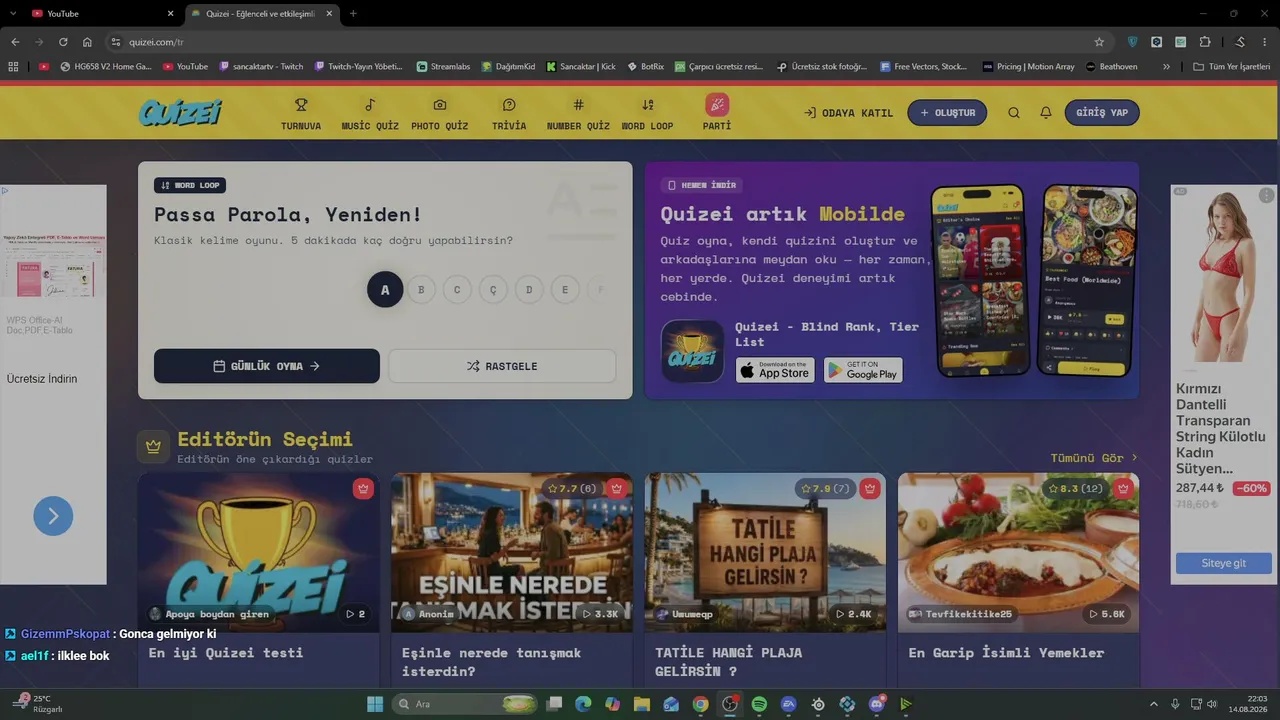Open the 'Tüm Yer İşaretleri' bookmarks folder
1280x720 pixels.
(1232, 67)
